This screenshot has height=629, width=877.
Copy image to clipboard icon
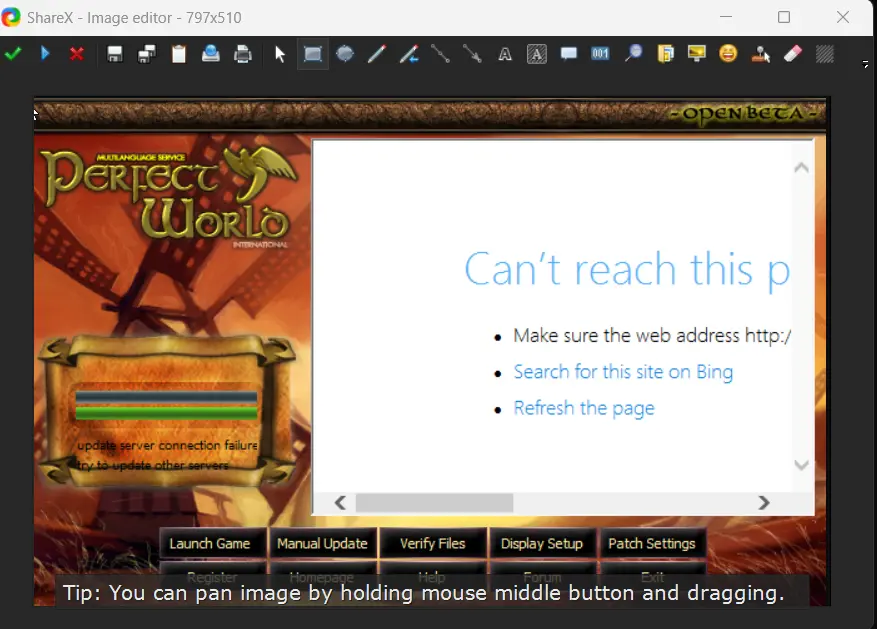(x=178, y=54)
